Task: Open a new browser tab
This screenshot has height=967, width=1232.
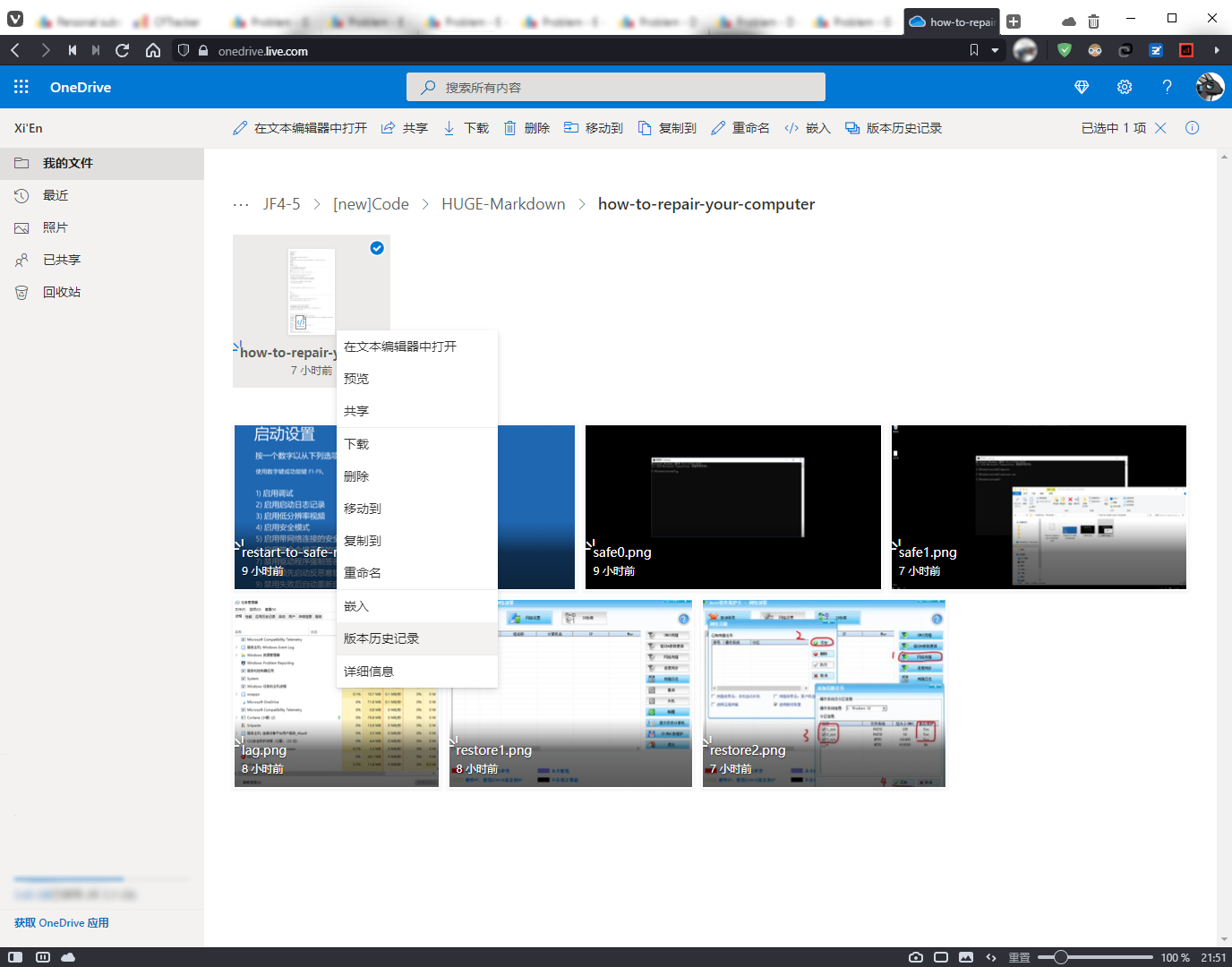Action: (x=1014, y=21)
